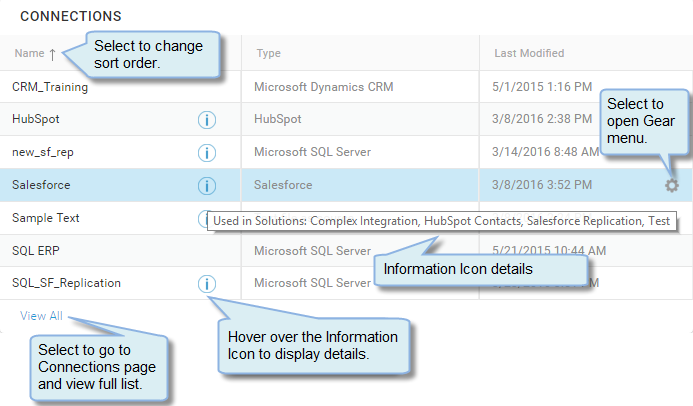
Task: Click date 3/14/2016 8:48 AM
Action: click(546, 152)
